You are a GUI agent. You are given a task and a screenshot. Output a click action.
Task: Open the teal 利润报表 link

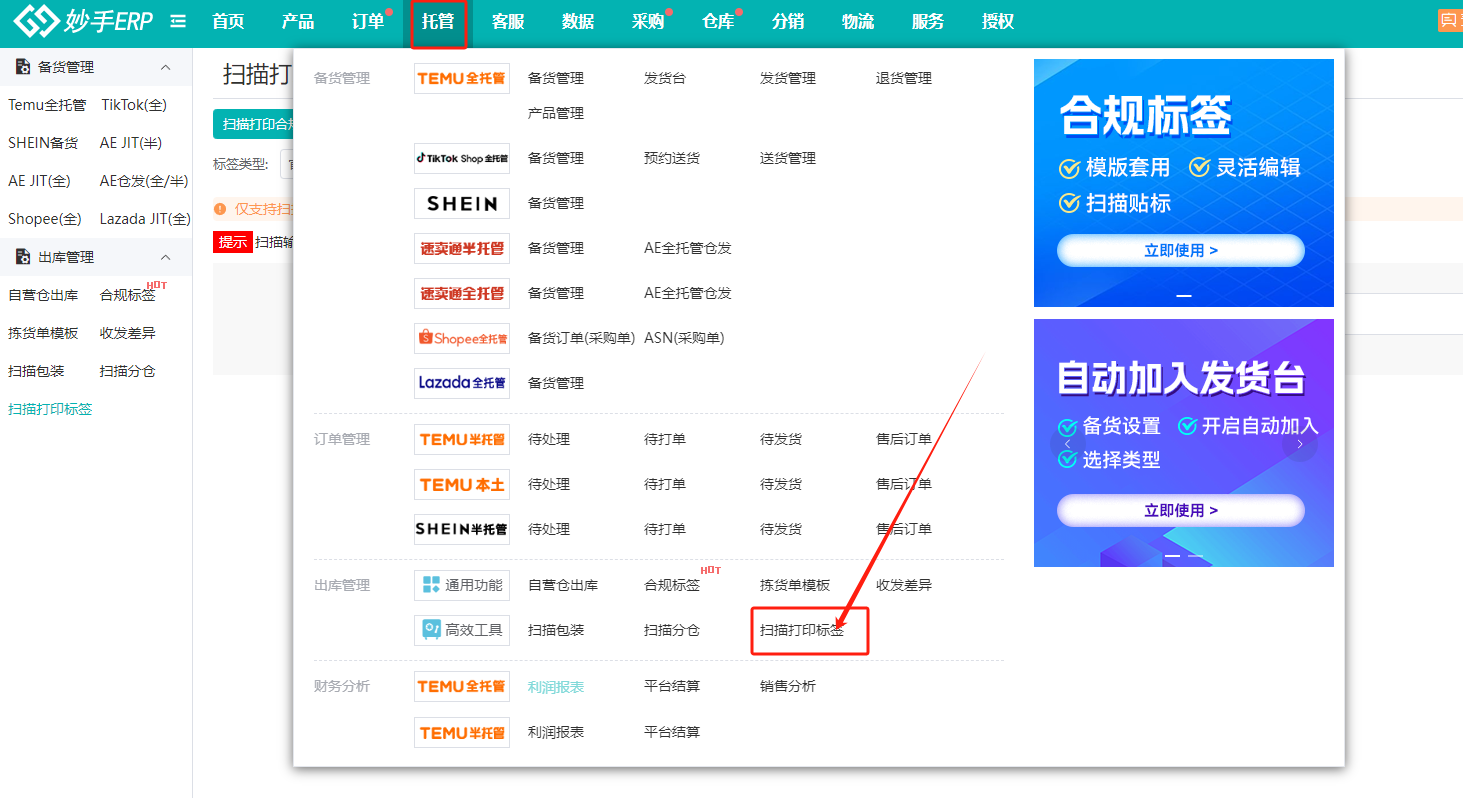tap(558, 685)
